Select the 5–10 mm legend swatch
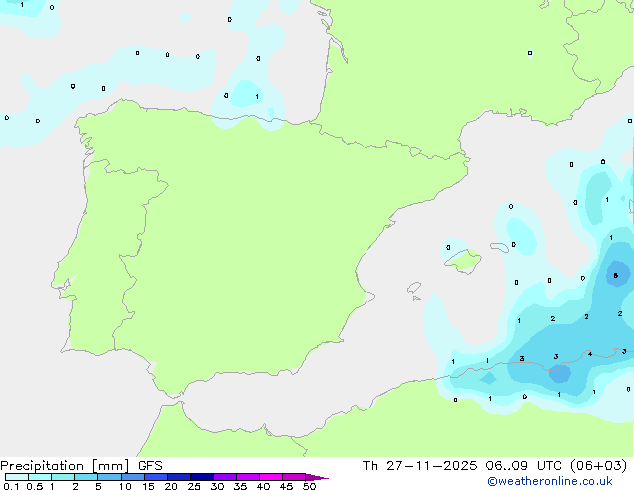 tap(110, 477)
